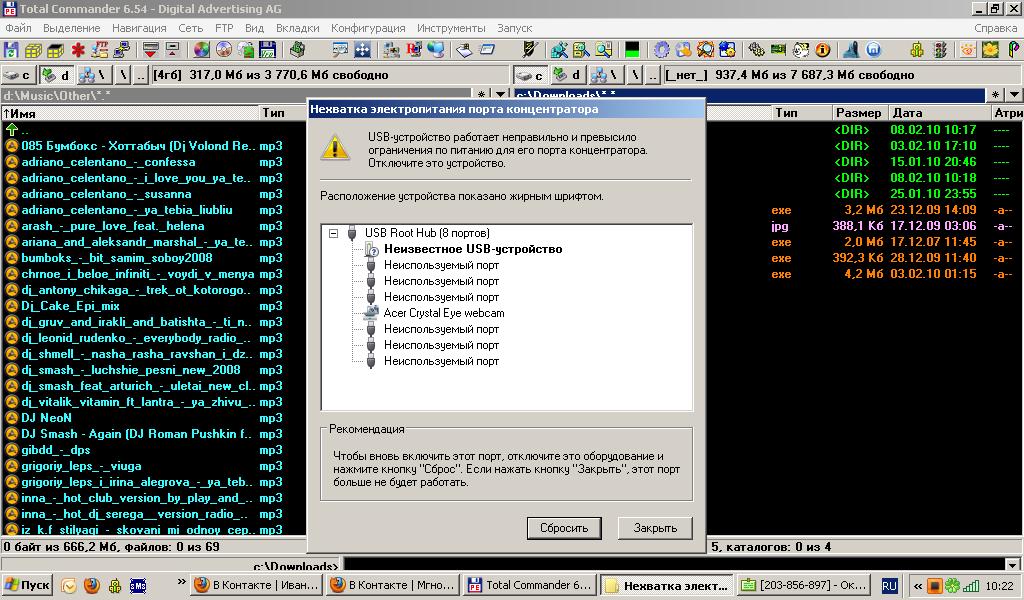The width and height of the screenshot is (1024, 600).
Task: Click the orange info icon in toolbar
Action: coord(823,50)
